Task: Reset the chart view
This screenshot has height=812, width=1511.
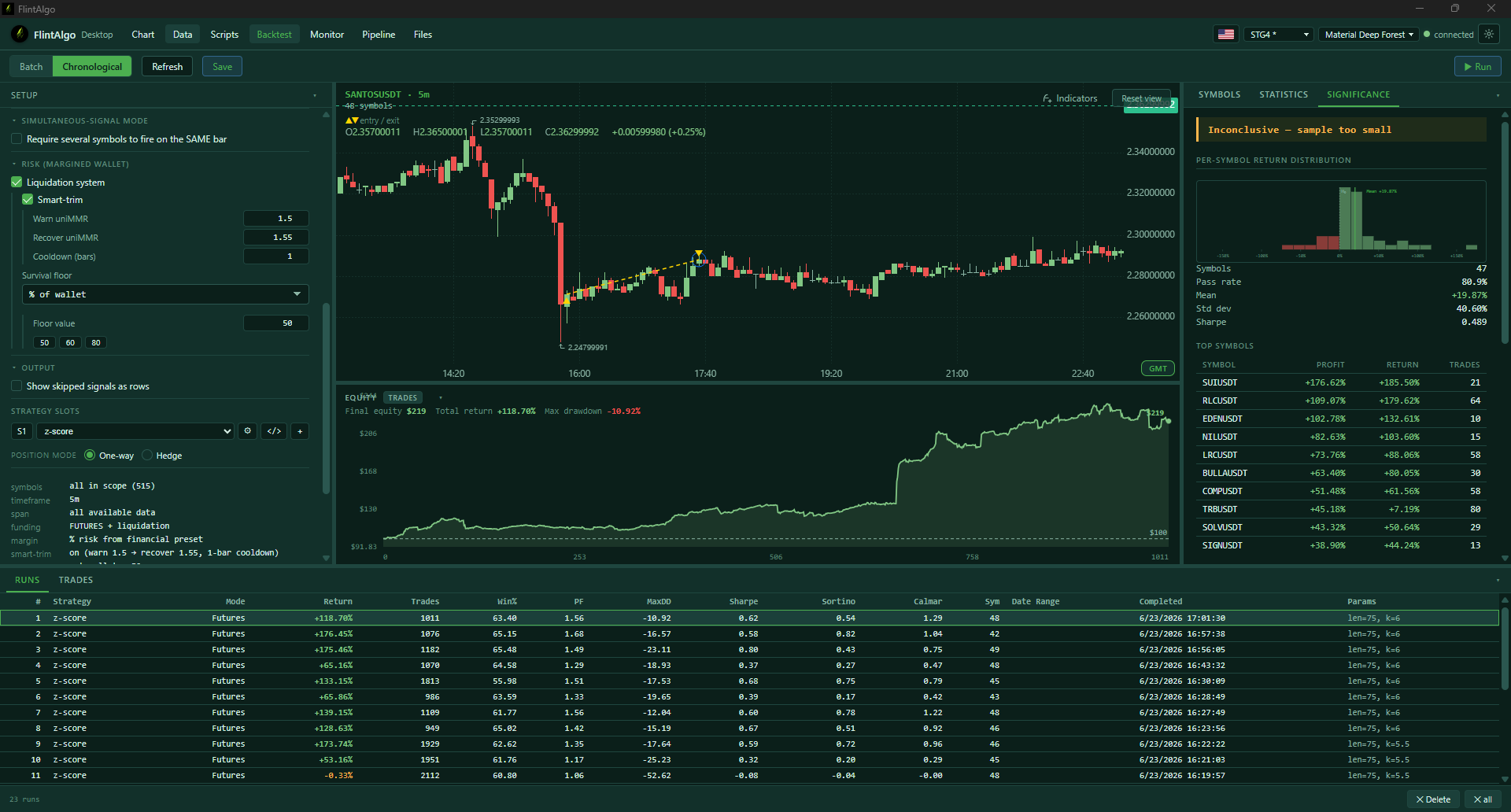Action: tap(1141, 98)
